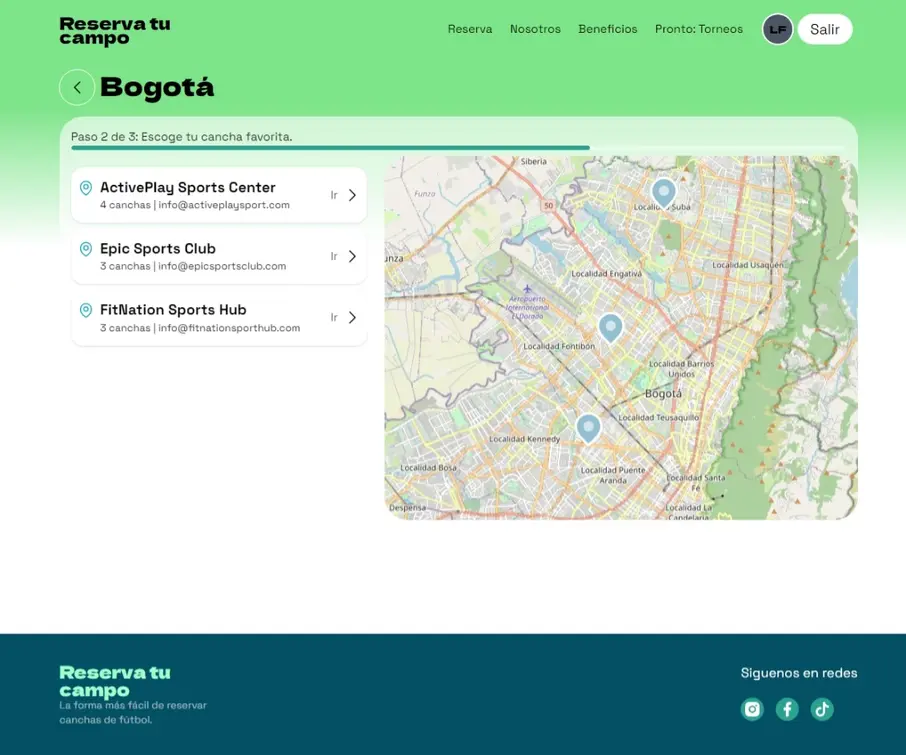This screenshot has height=755, width=906.
Task: Click the location pin icon for ActivePlay Sports Center
Action: click(86, 188)
